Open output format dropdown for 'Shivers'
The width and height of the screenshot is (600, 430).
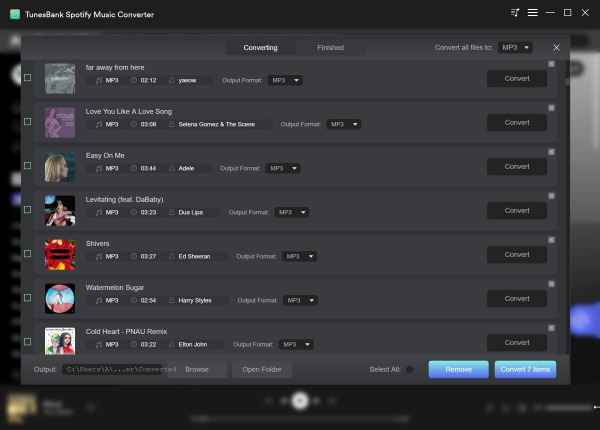coord(300,256)
